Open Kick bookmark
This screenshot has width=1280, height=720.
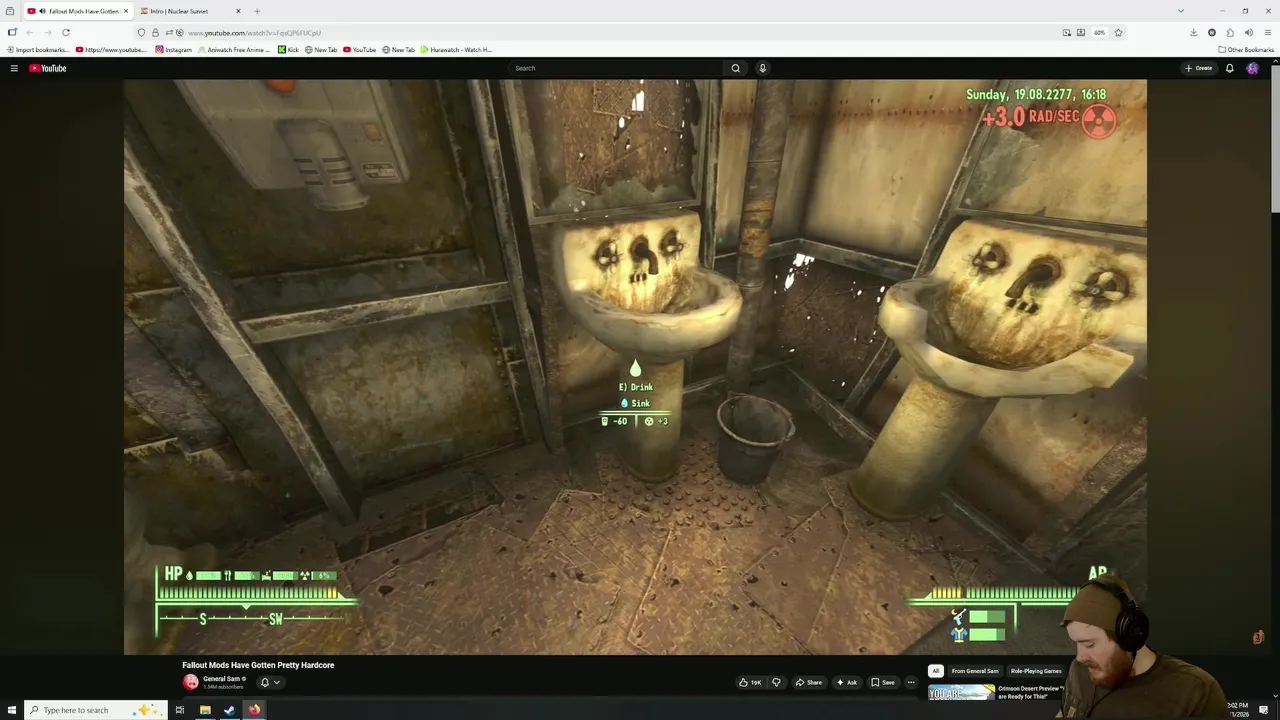point(288,49)
